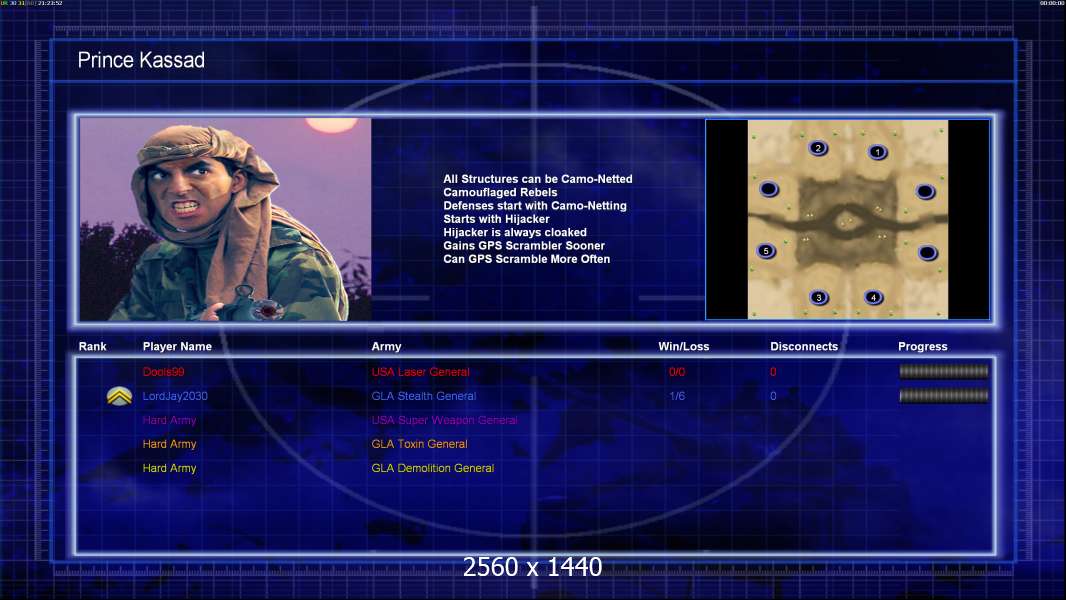Click the Prince Kassad title text
Screen dimensions: 1066x600
[141, 60]
